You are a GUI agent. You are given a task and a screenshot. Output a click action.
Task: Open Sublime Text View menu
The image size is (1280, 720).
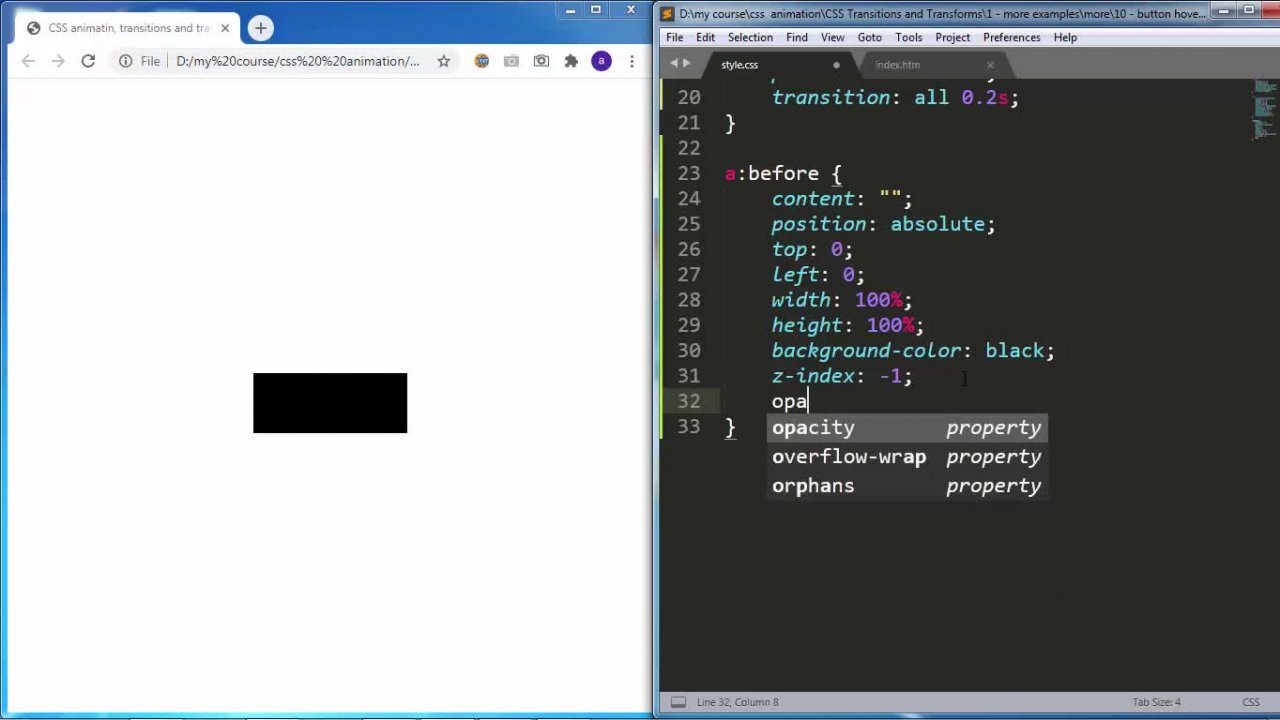point(832,37)
